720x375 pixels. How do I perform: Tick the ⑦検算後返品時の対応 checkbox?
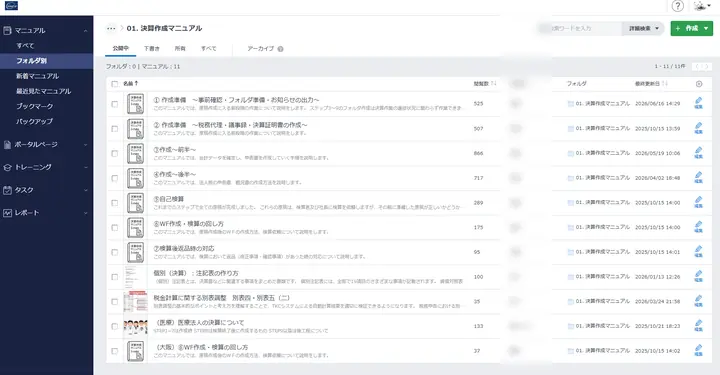[x=115, y=252]
